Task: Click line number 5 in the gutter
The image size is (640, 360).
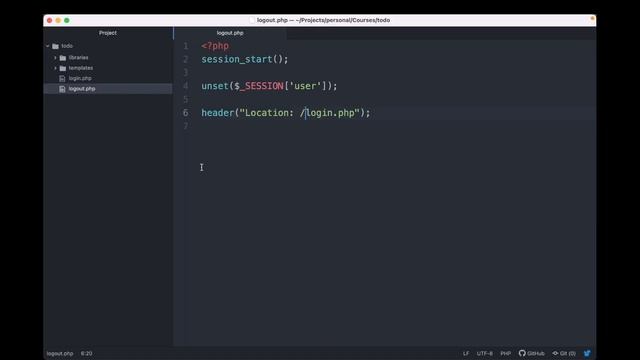Action: (x=186, y=99)
